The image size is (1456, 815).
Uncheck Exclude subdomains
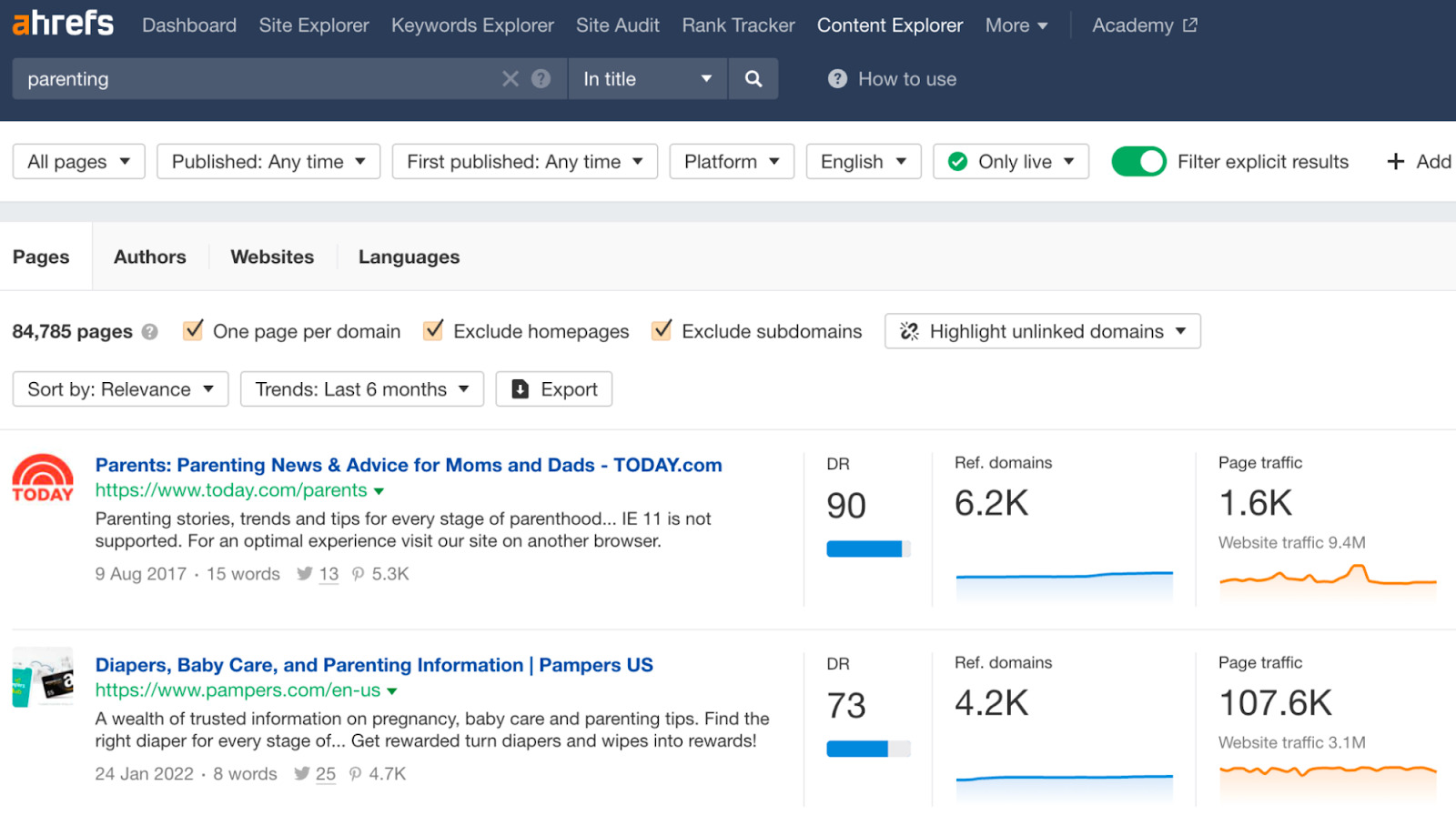click(x=662, y=330)
